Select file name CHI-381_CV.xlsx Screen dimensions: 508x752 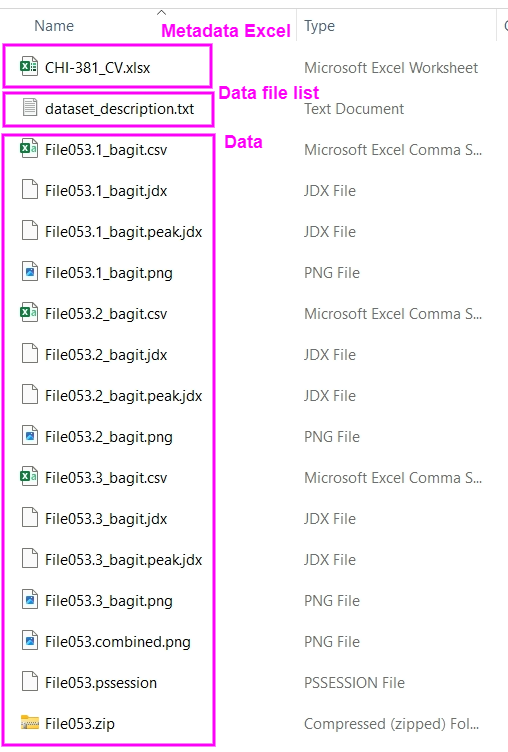[x=97, y=68]
